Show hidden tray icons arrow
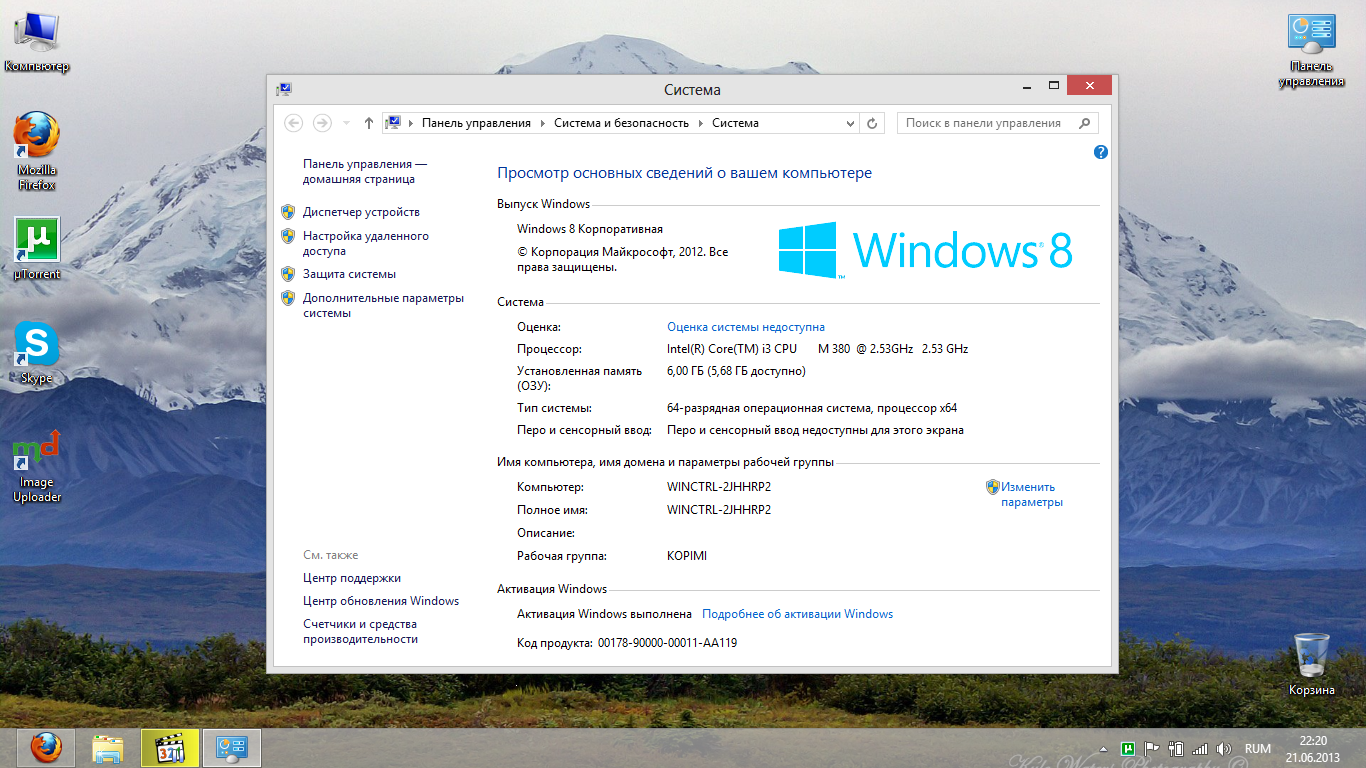The image size is (1366, 768). tap(1103, 749)
